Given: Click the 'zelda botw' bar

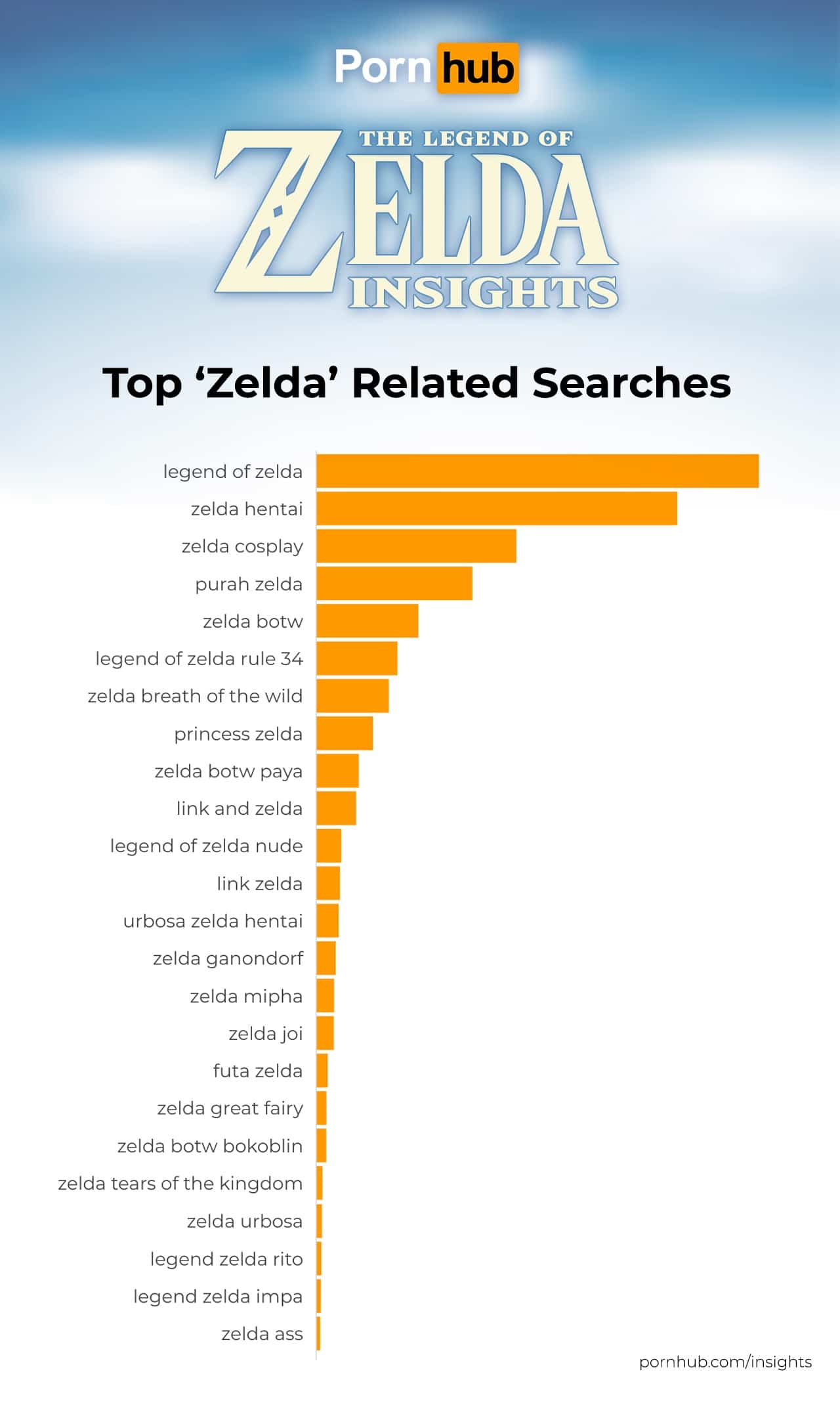Looking at the screenshot, I should 367,621.
